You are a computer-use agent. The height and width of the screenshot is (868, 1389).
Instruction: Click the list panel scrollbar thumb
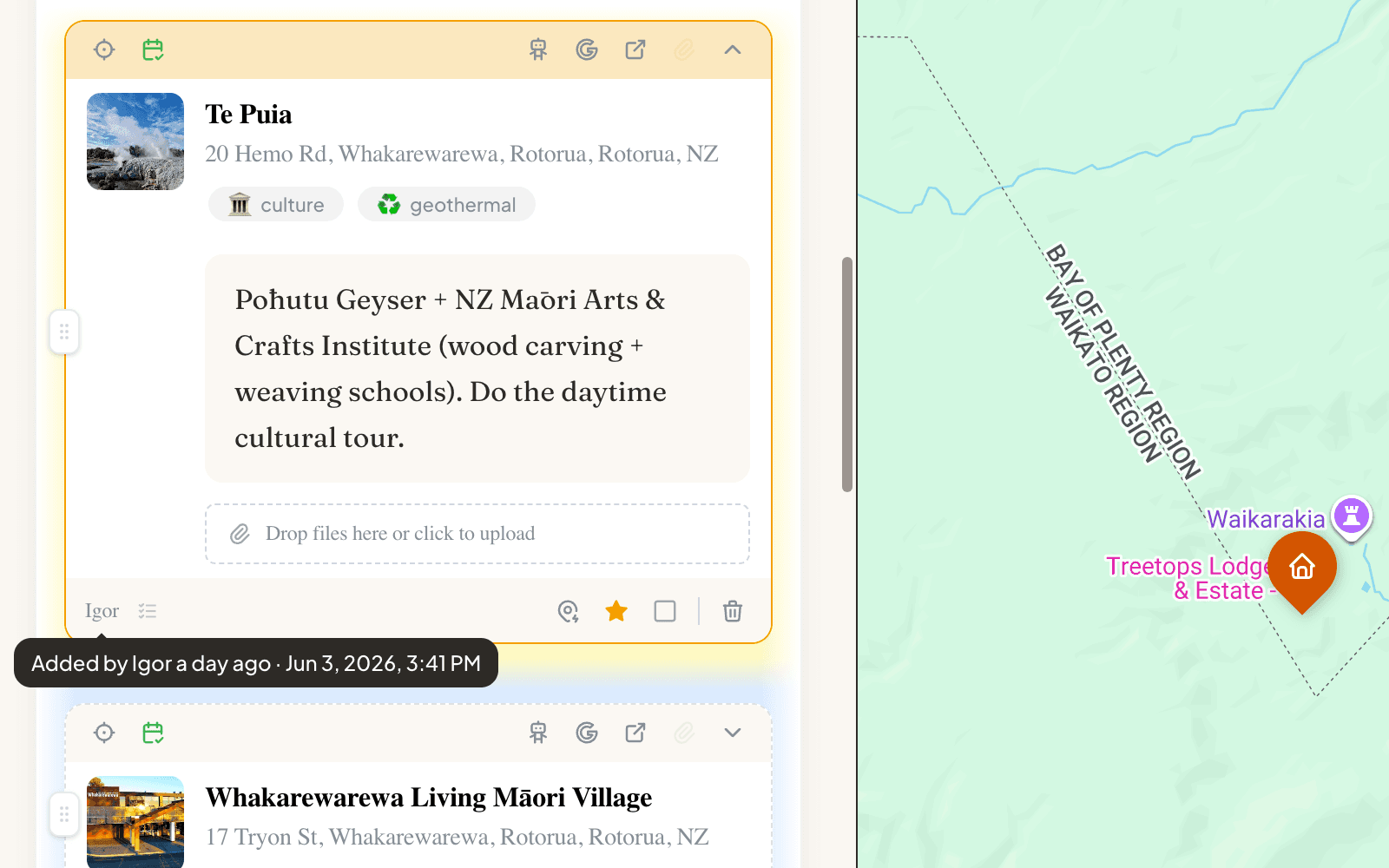(x=847, y=375)
